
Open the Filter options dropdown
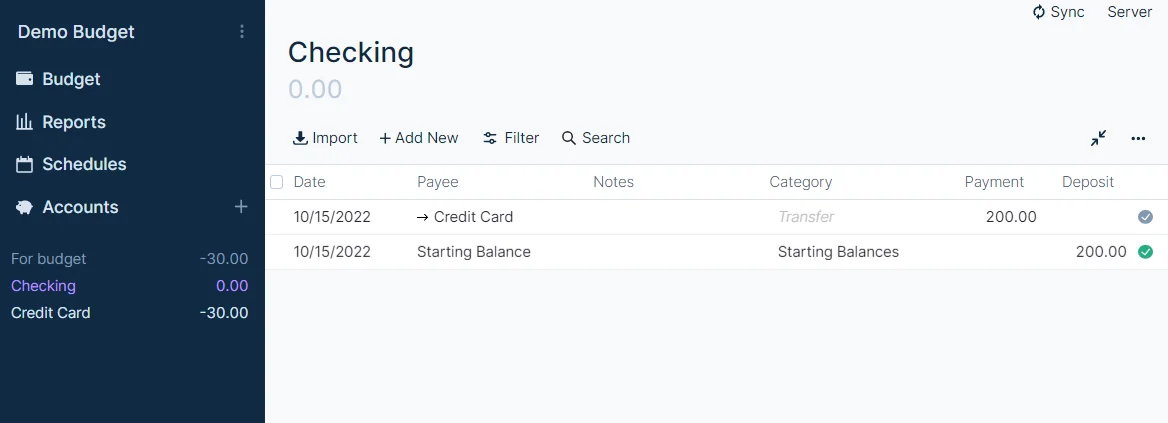pyautogui.click(x=510, y=138)
